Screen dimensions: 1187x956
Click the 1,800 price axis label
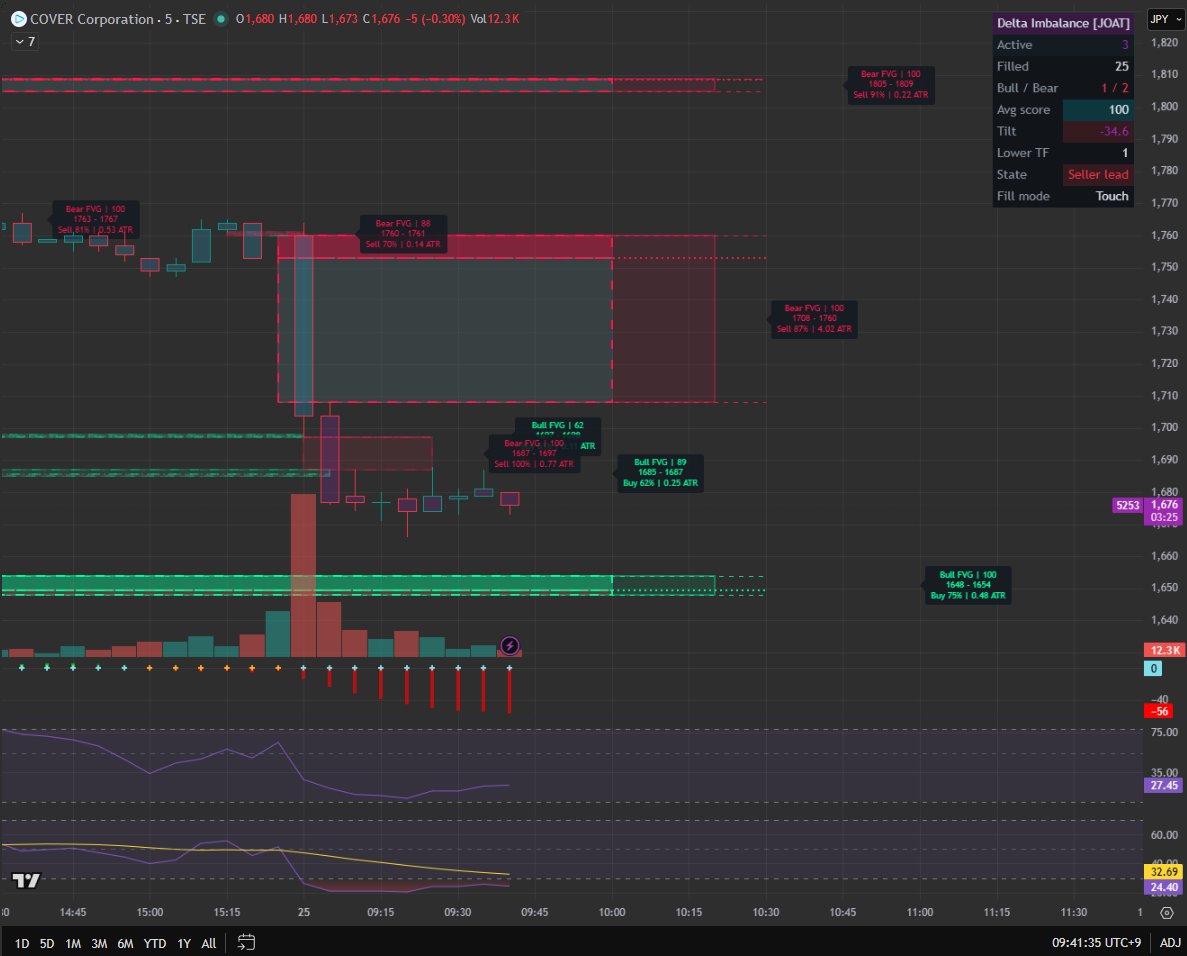1164,107
